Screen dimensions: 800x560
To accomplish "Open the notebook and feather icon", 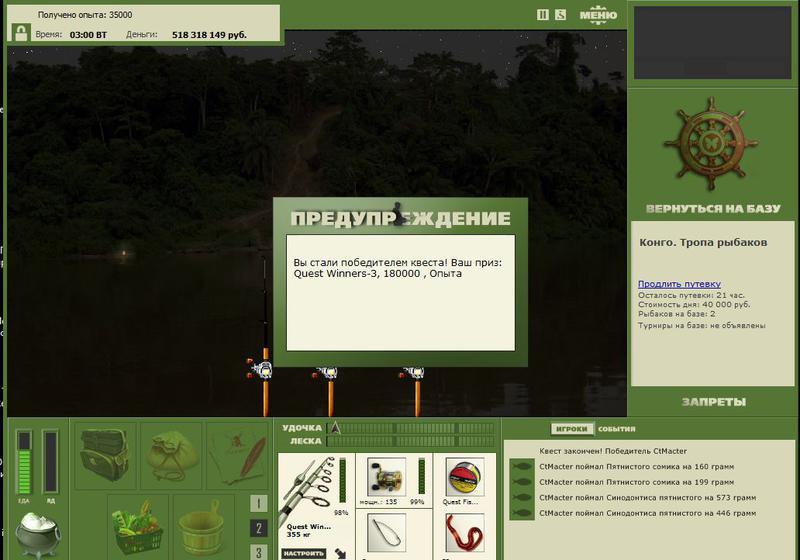I will point(237,455).
